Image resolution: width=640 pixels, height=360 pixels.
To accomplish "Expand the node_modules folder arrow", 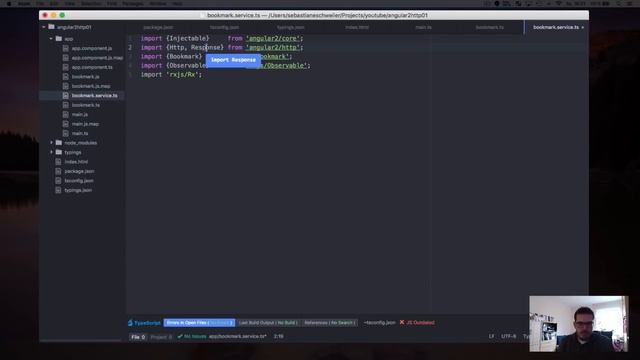I will coord(51,143).
